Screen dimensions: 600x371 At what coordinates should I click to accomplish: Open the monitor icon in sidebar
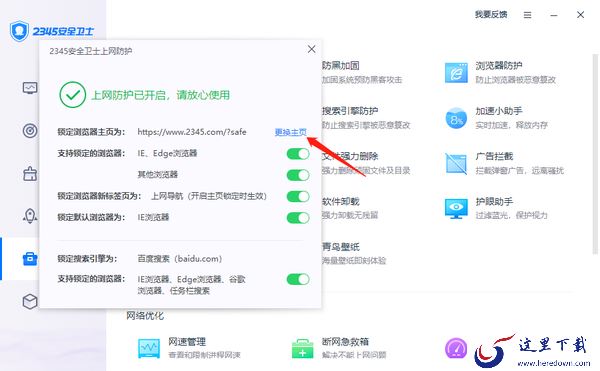30,88
